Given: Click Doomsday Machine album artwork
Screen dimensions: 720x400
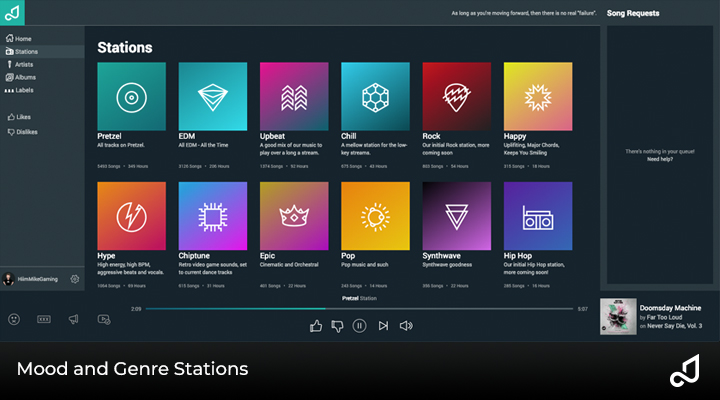Looking at the screenshot, I should tap(617, 316).
